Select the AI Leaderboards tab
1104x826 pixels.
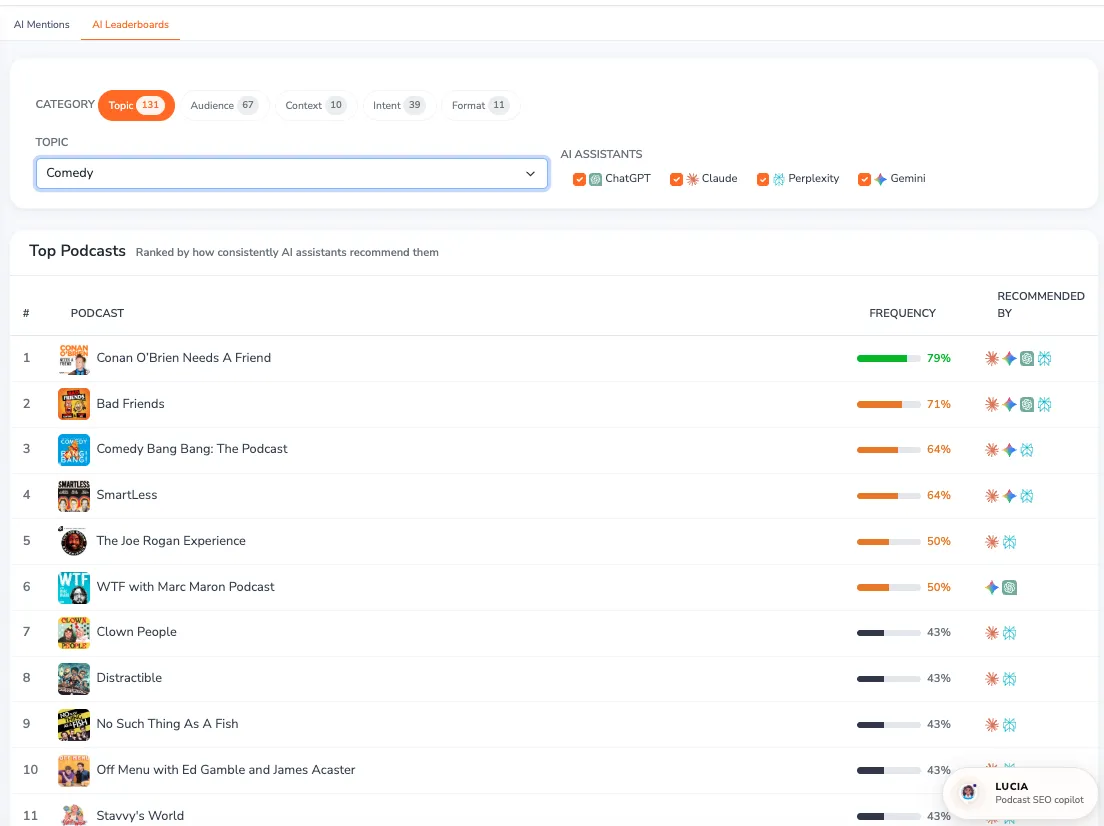click(x=130, y=24)
